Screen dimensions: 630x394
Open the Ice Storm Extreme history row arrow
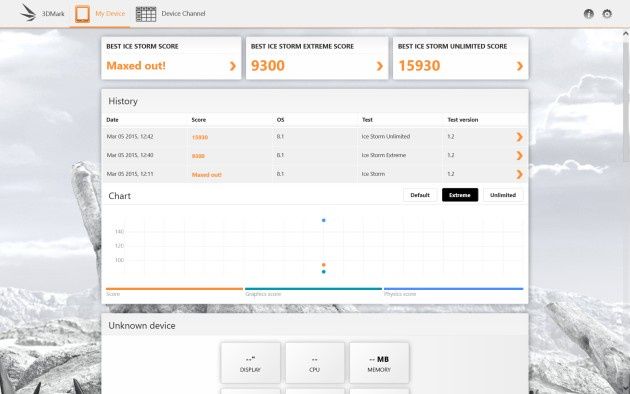click(519, 155)
